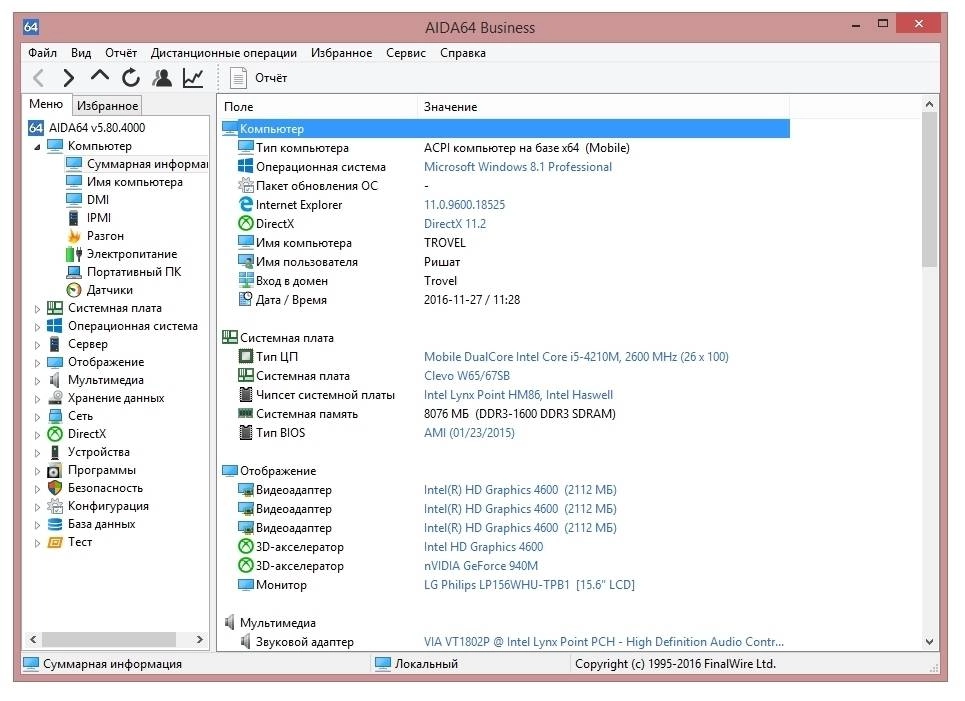This screenshot has height=701, width=965.
Task: Switch to the Избранное panel tab
Action: pos(107,106)
